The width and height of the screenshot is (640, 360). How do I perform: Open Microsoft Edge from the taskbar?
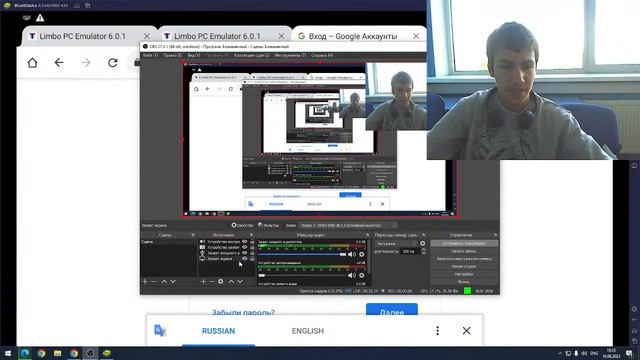pyautogui.click(x=25, y=353)
